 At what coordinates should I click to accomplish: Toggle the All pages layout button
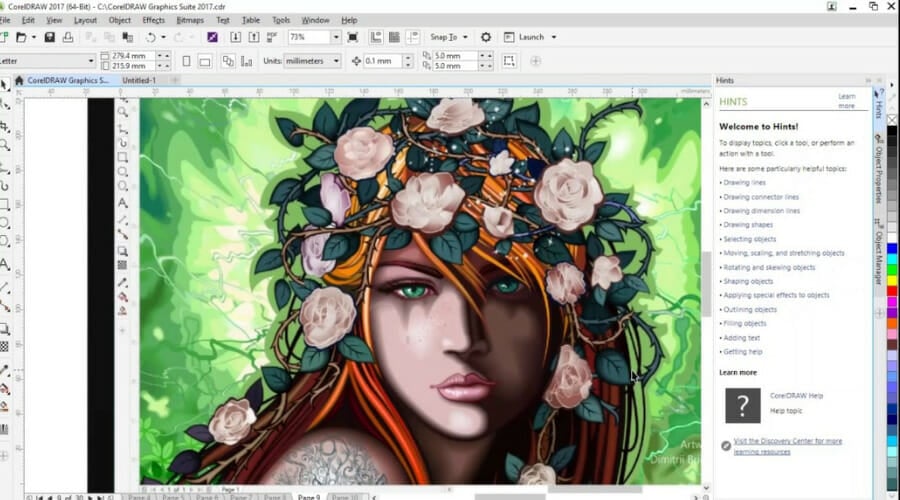pos(228,61)
